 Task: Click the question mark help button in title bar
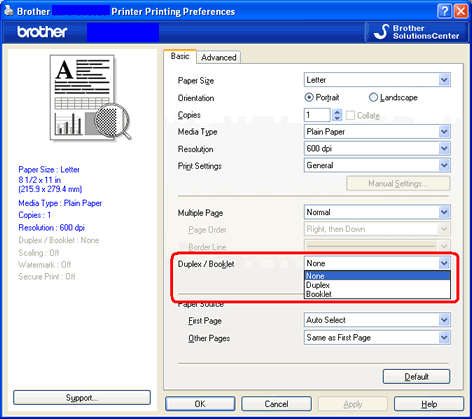point(444,11)
